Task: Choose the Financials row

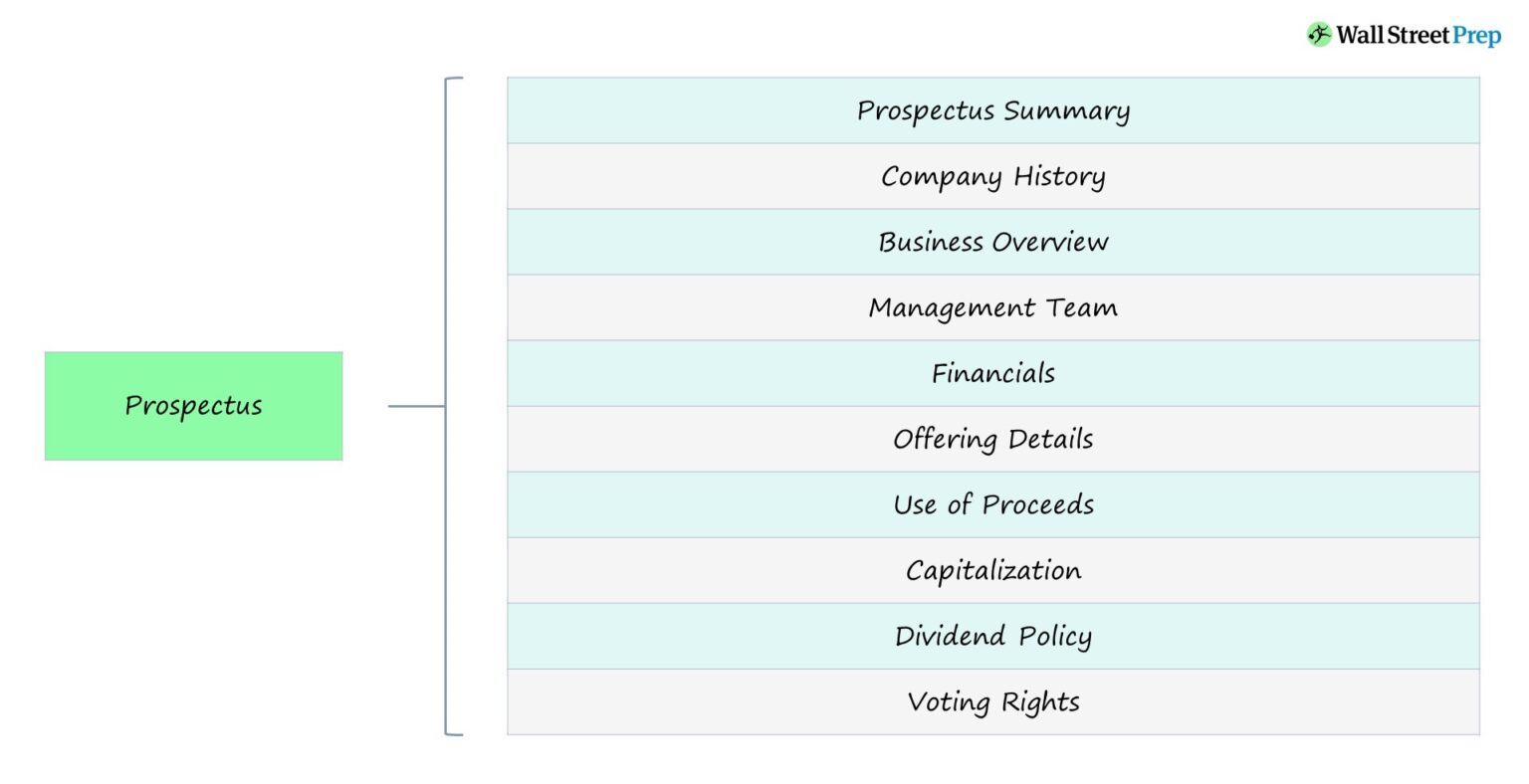Action: click(x=993, y=373)
